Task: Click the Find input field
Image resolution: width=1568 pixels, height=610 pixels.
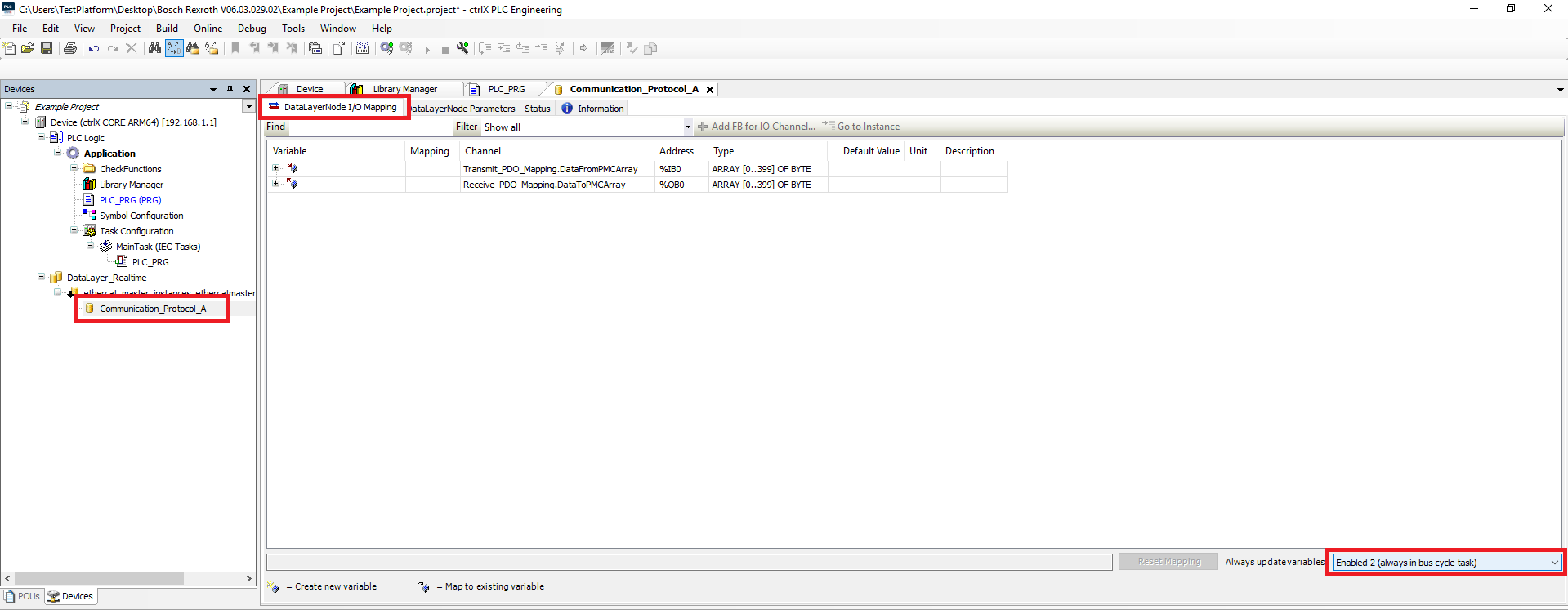Action: [369, 127]
